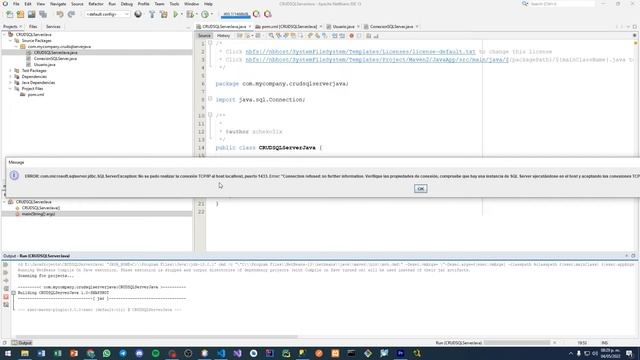Click the Undo toolbar icon
The width and height of the screenshot is (640, 360).
(60, 14)
